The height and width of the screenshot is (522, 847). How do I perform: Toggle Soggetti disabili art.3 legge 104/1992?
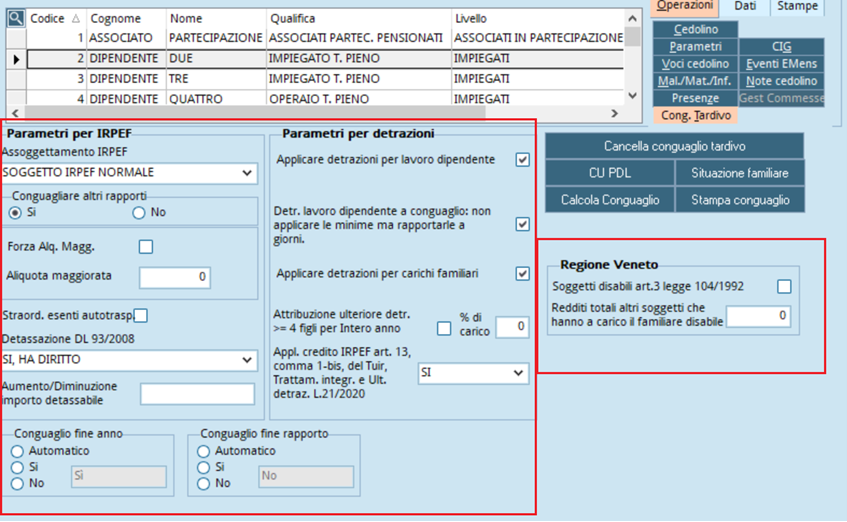coord(784,286)
